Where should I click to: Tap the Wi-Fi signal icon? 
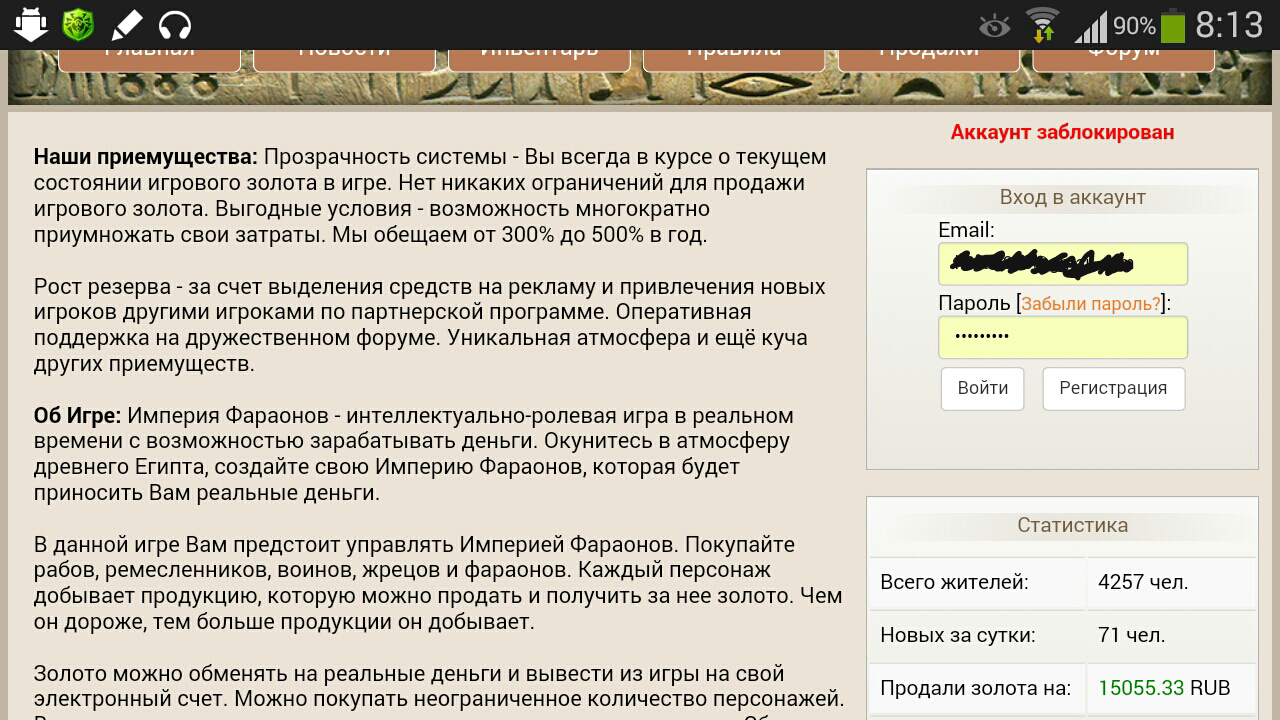tap(1043, 25)
